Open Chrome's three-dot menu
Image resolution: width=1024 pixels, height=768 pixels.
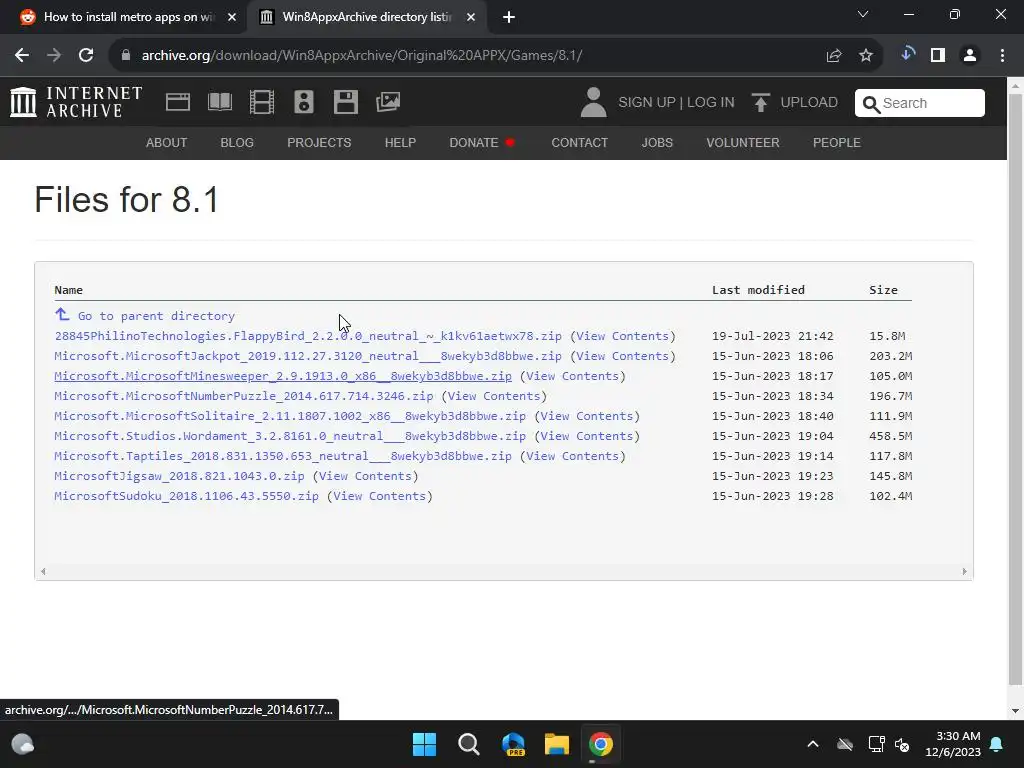(x=1002, y=56)
